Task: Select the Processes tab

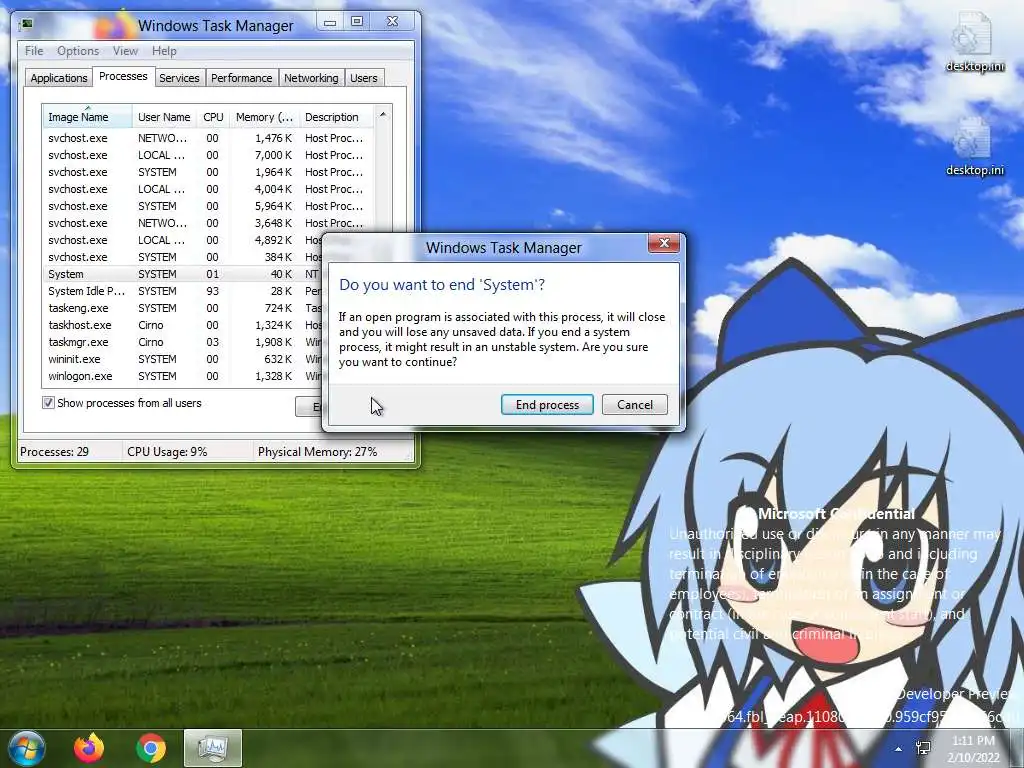Action: pyautogui.click(x=123, y=76)
